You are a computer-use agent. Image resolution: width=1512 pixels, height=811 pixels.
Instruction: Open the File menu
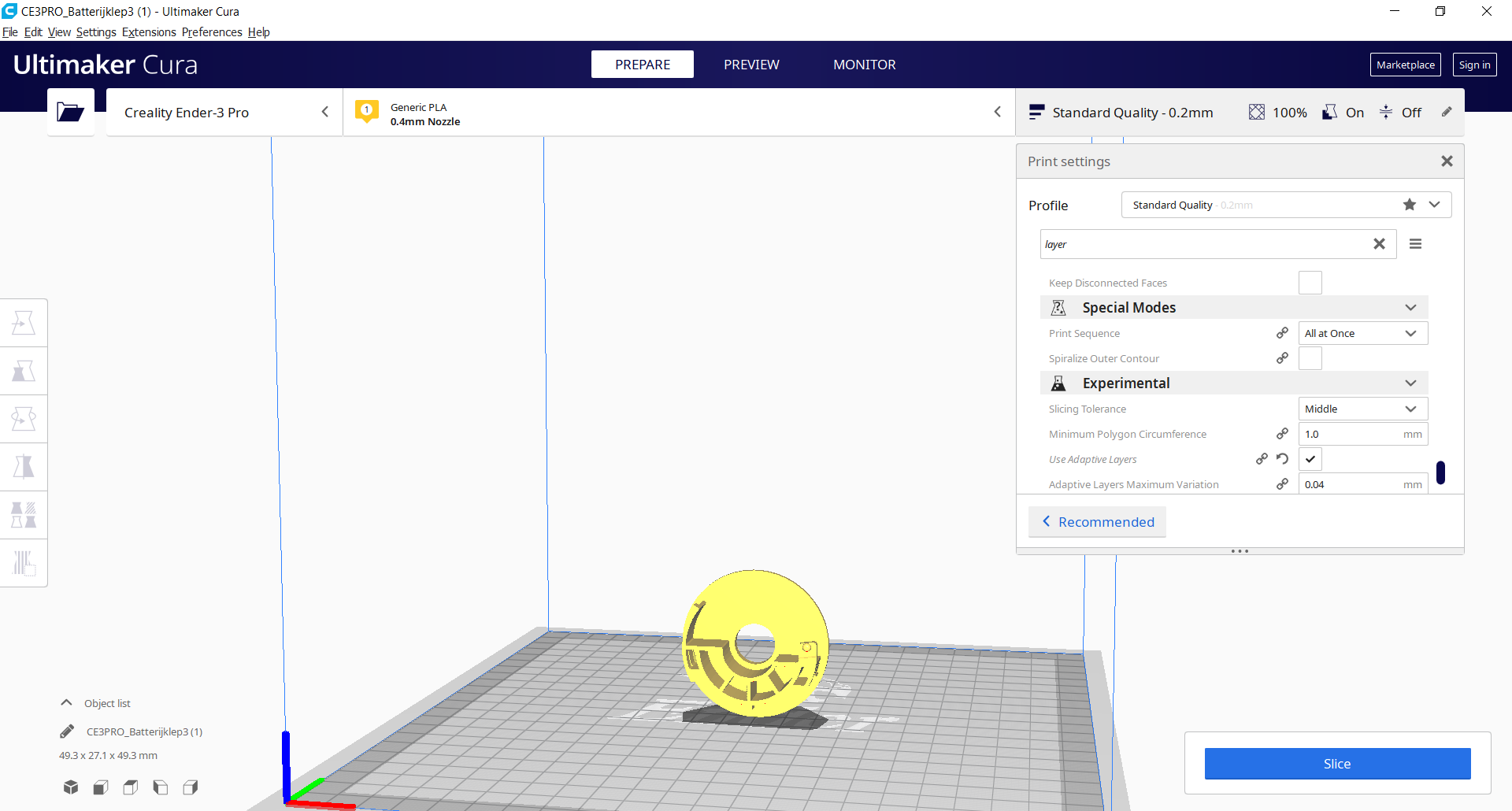click(10, 32)
